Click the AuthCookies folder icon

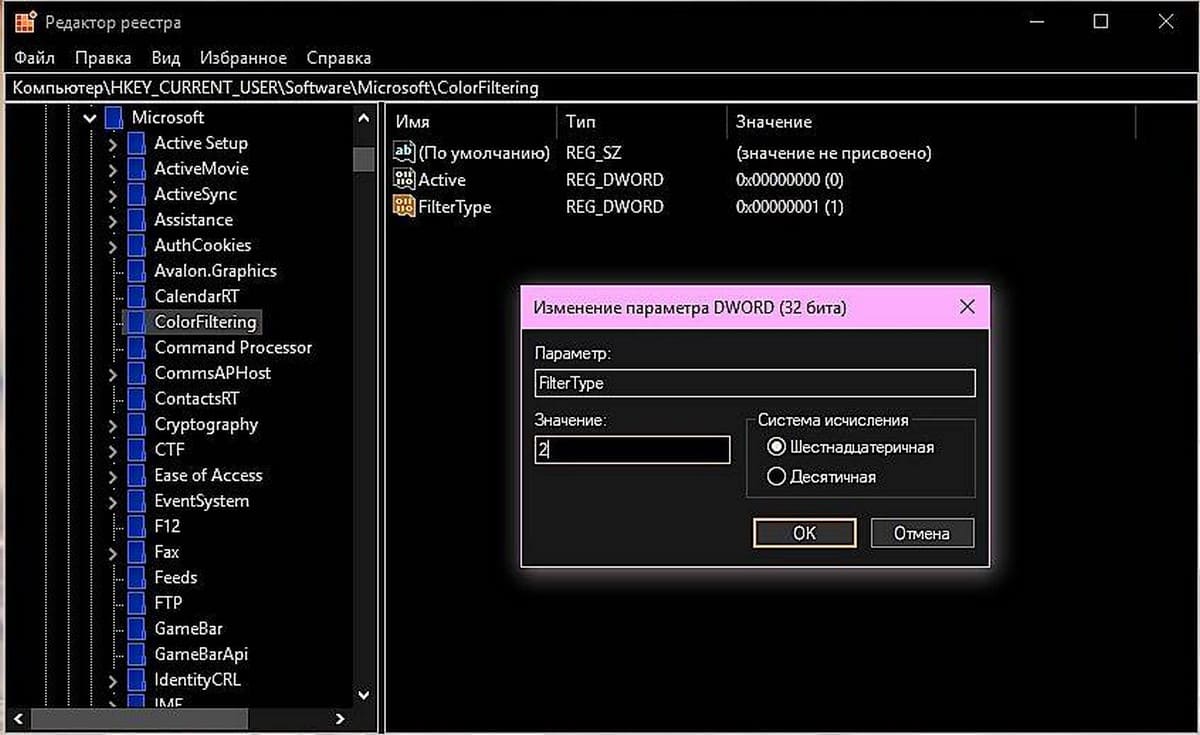pyautogui.click(x=136, y=245)
